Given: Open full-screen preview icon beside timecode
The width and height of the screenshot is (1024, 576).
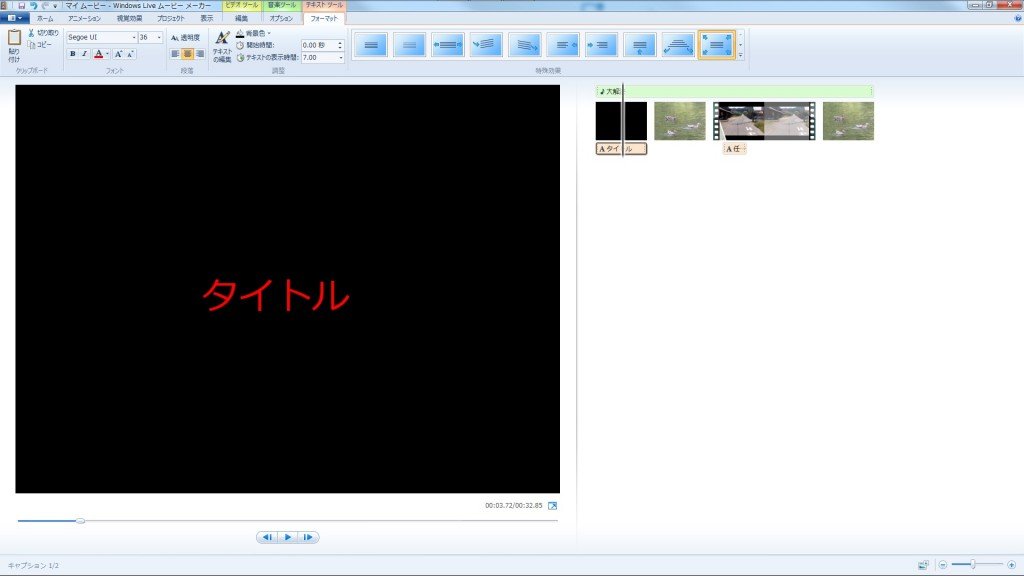Looking at the screenshot, I should 552,505.
